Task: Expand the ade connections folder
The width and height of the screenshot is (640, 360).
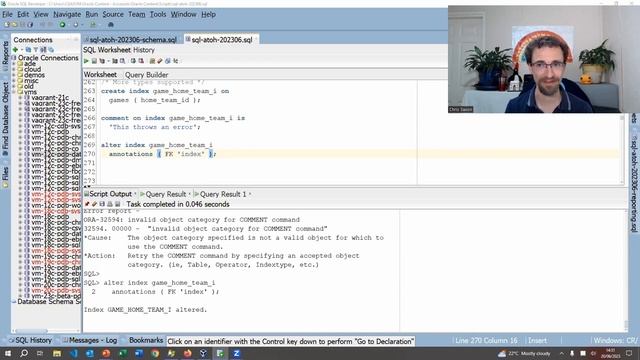Action: click(14, 64)
